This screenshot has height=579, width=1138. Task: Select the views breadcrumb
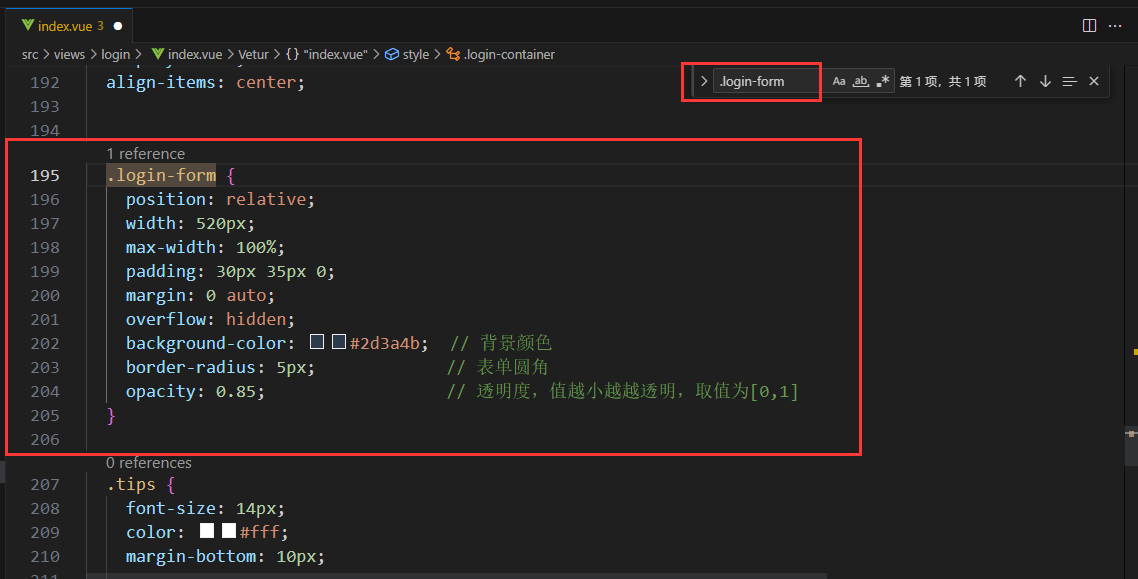(x=69, y=54)
